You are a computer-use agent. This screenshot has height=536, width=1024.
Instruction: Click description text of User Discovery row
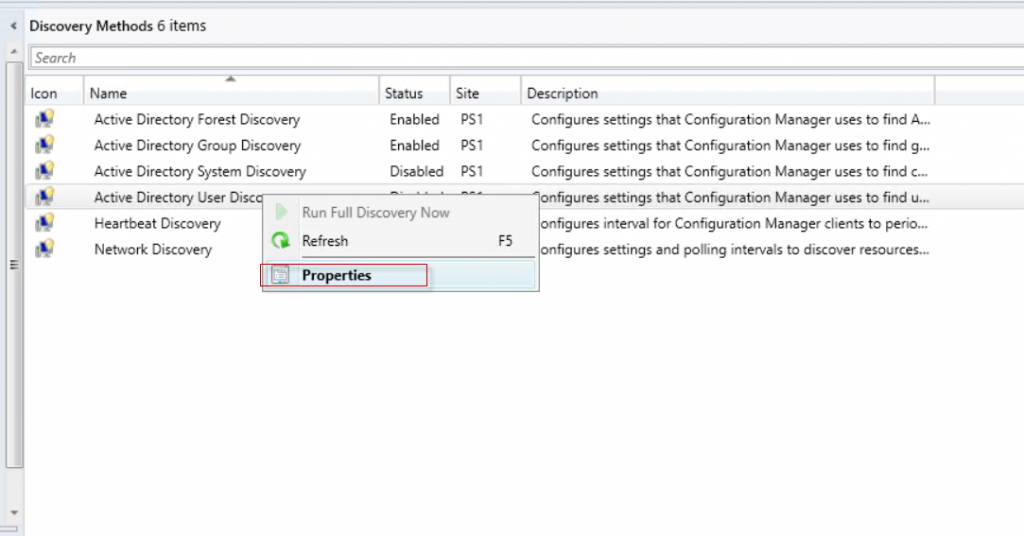[x=732, y=197]
